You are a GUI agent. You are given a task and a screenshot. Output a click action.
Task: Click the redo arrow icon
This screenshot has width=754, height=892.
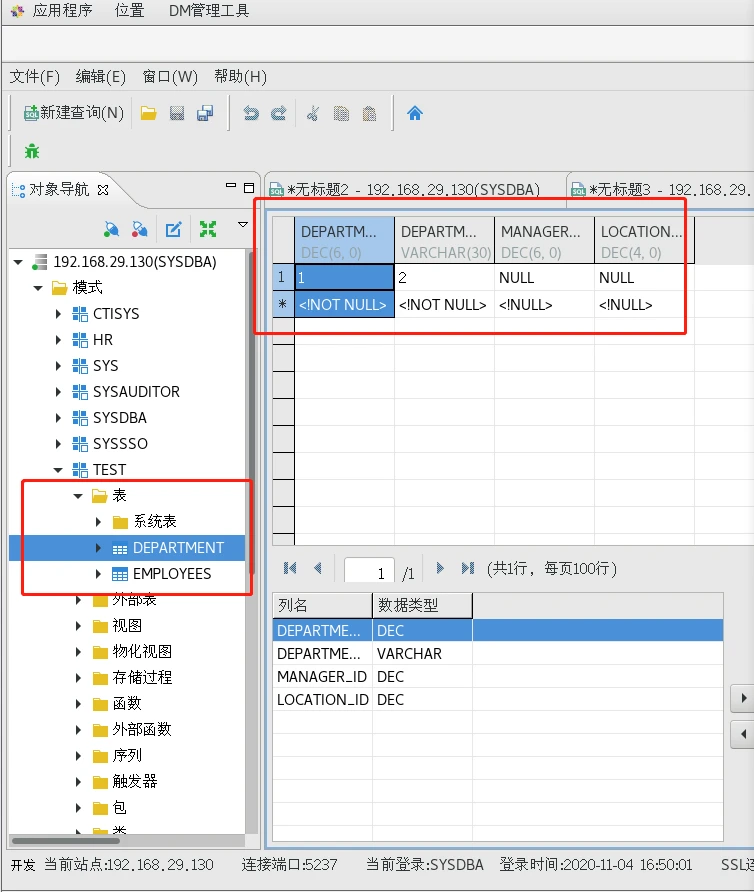pos(279,113)
